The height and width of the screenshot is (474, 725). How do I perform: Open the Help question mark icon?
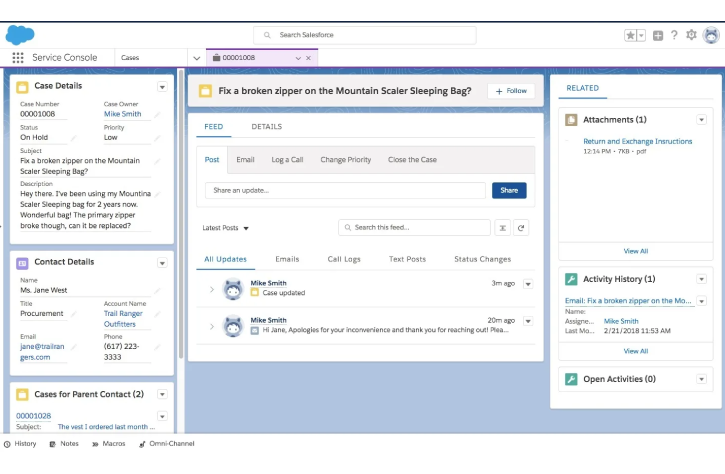click(x=674, y=35)
